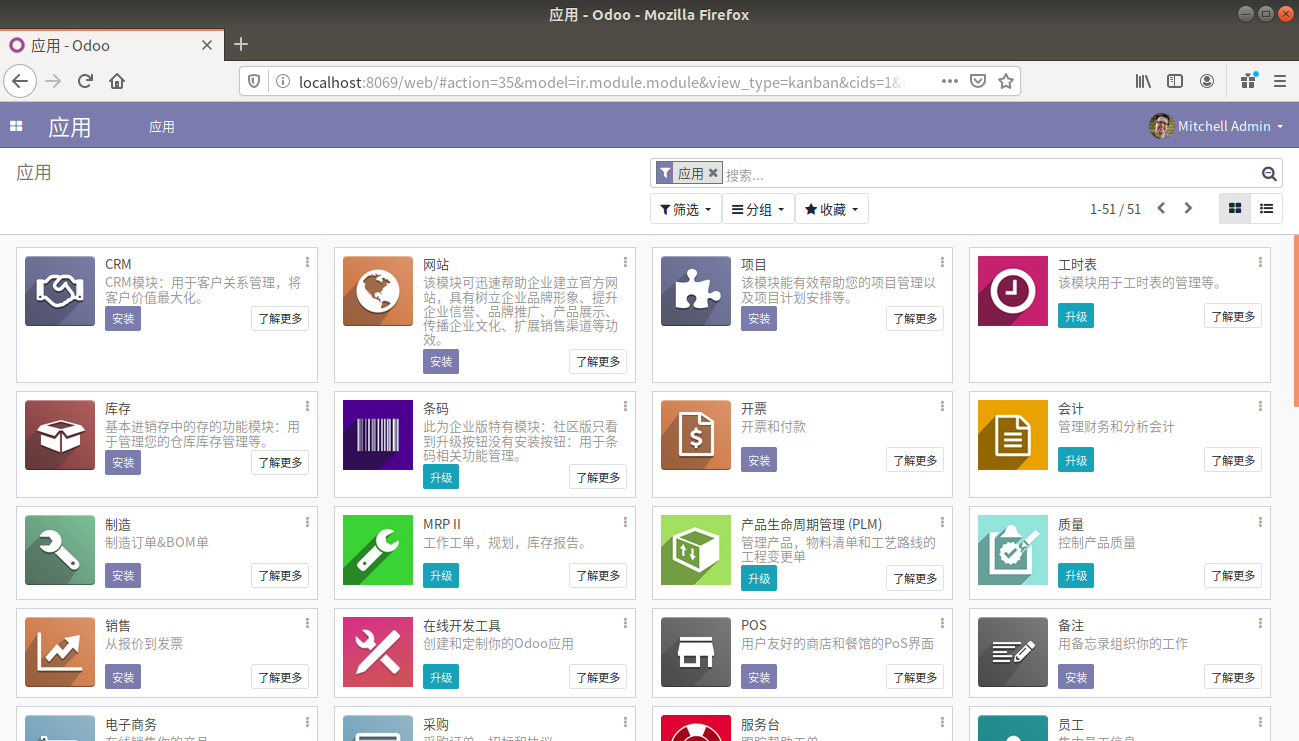1299x741 pixels.
Task: Click the 会计 document module icon
Action: point(1013,435)
